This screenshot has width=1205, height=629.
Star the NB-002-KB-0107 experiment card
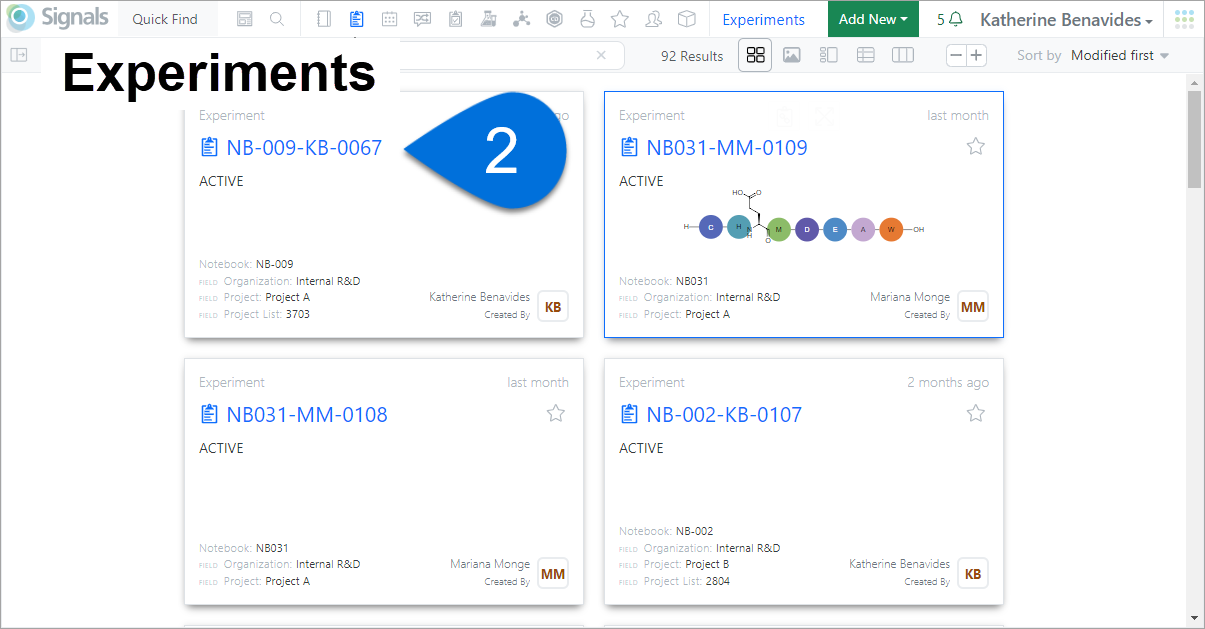pyautogui.click(x=976, y=413)
